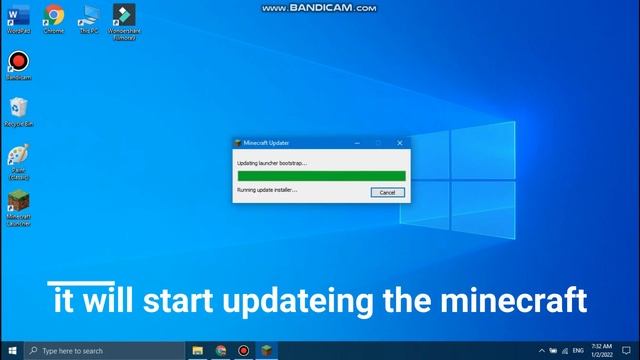This screenshot has width=640, height=360.
Task: Open the Windows Start menu
Action: tap(12, 351)
